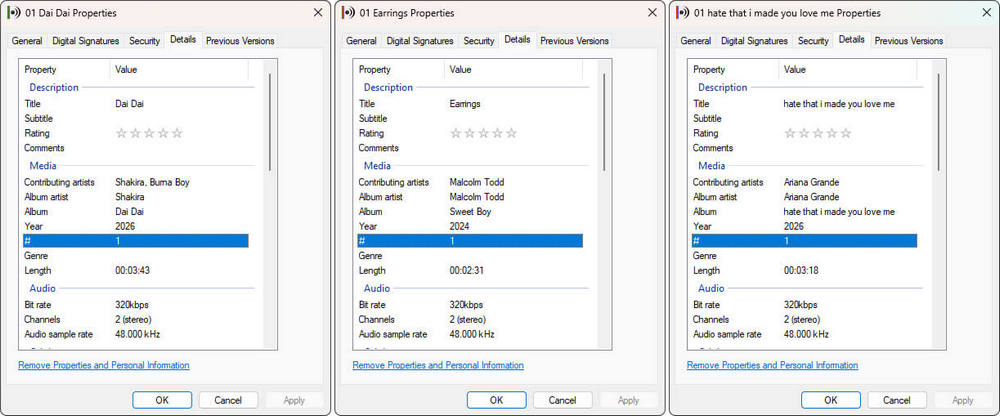The width and height of the screenshot is (1000, 416).
Task: Click Cancel in hate that i made you love me Properties
Action: (897, 400)
